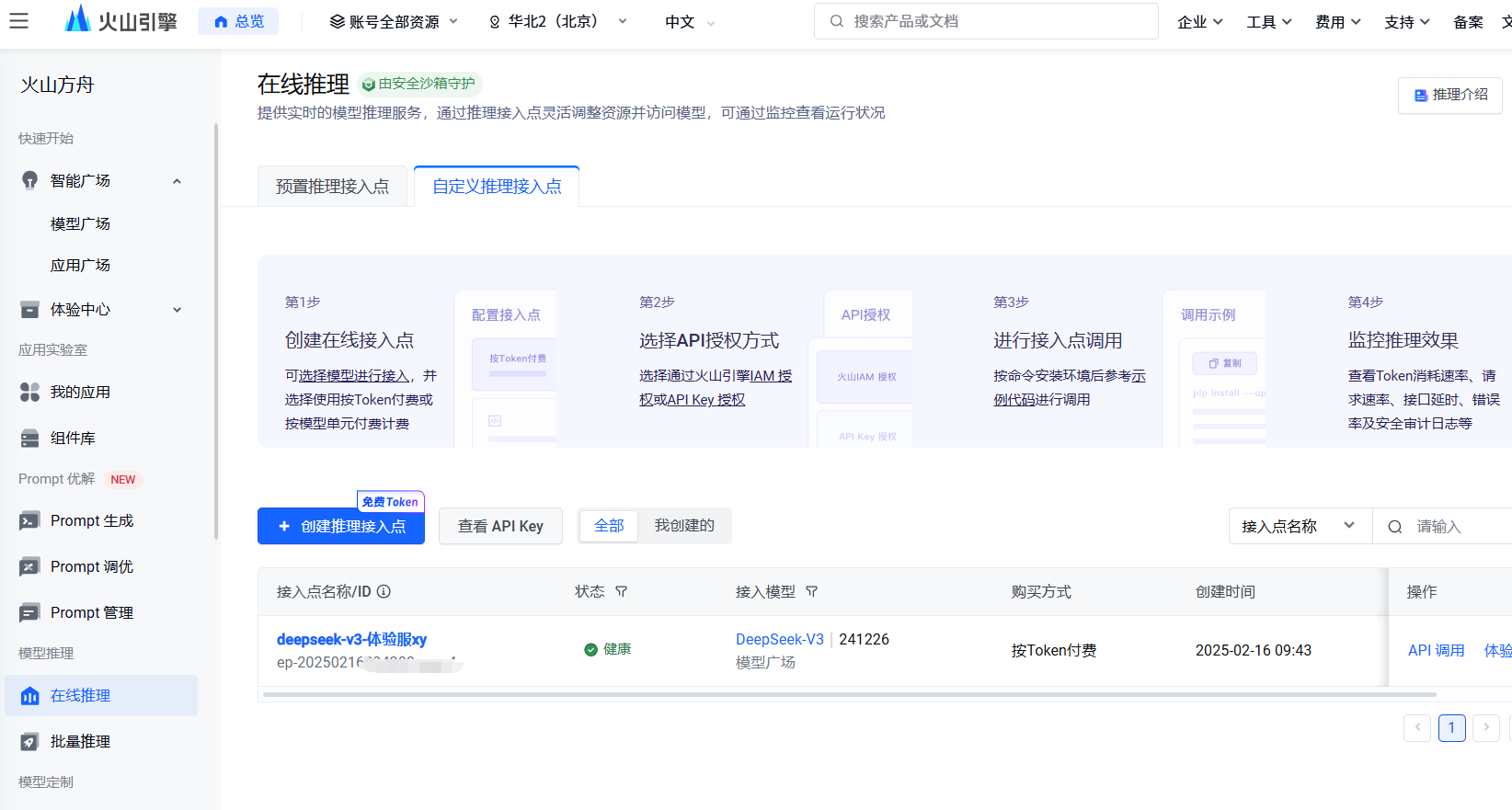Select page 1 in pagination

pos(1452,727)
